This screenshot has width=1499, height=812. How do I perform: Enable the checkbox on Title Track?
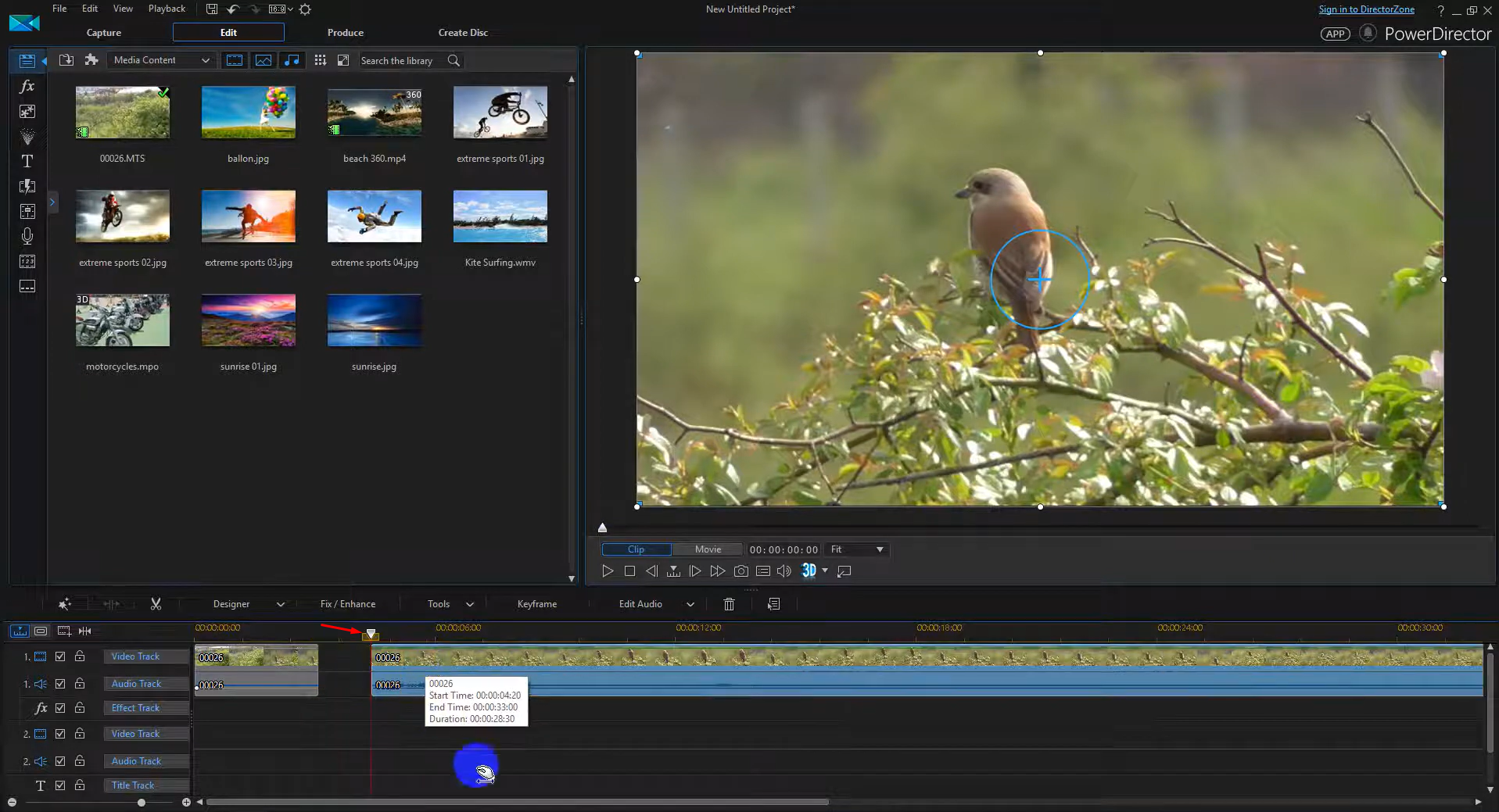coord(60,785)
